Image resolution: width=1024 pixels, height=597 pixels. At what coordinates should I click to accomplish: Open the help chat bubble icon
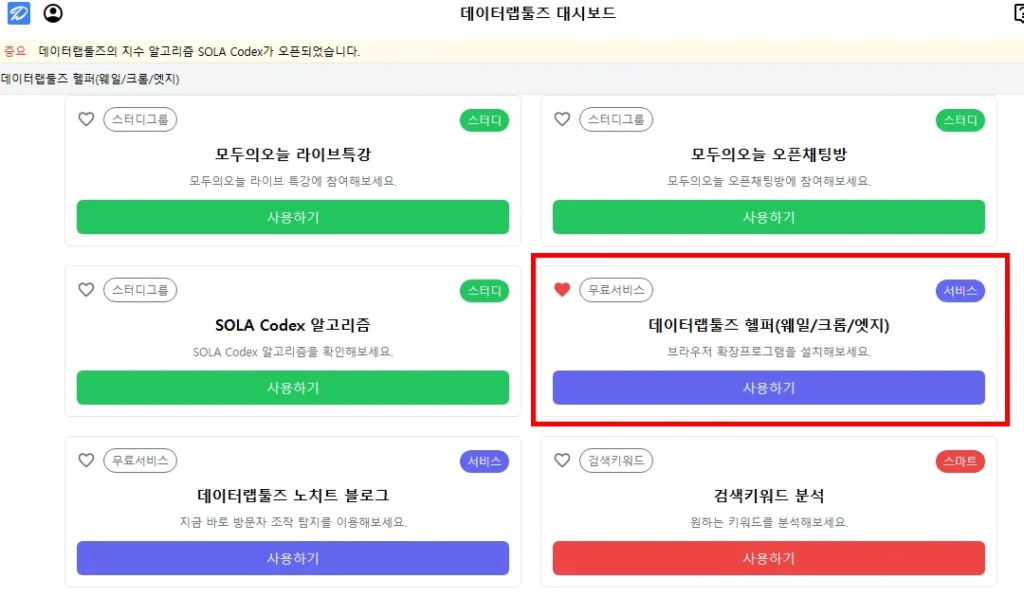(x=1017, y=10)
